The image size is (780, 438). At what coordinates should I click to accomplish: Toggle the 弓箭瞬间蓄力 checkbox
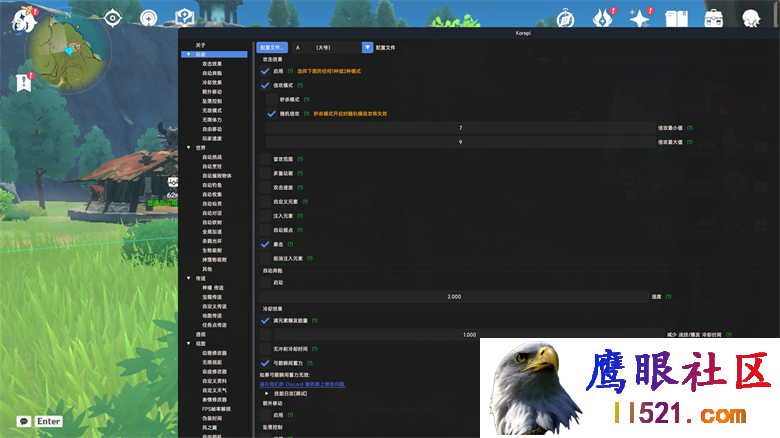pyautogui.click(x=265, y=363)
